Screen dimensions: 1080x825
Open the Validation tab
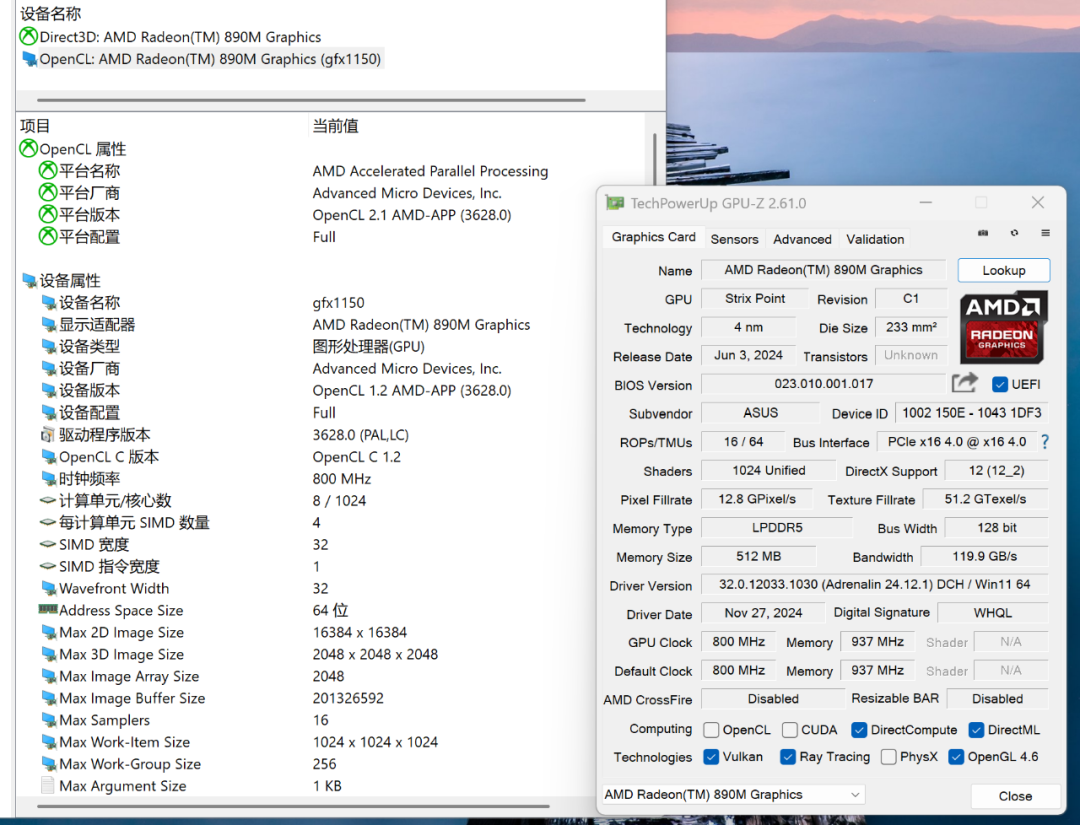click(875, 239)
